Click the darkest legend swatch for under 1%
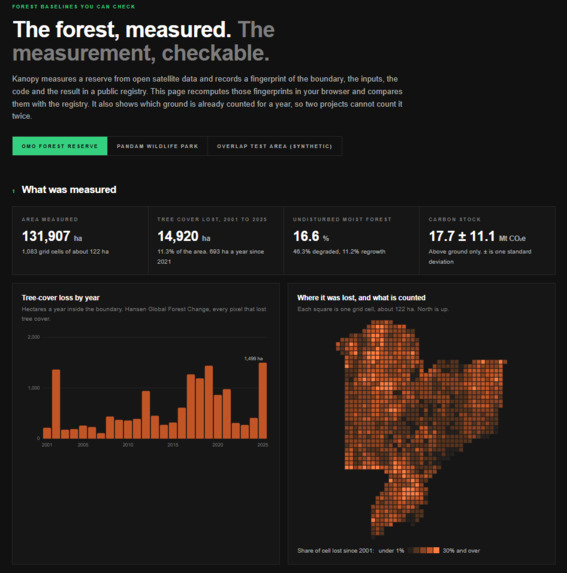The height and width of the screenshot is (573, 567). coord(411,550)
